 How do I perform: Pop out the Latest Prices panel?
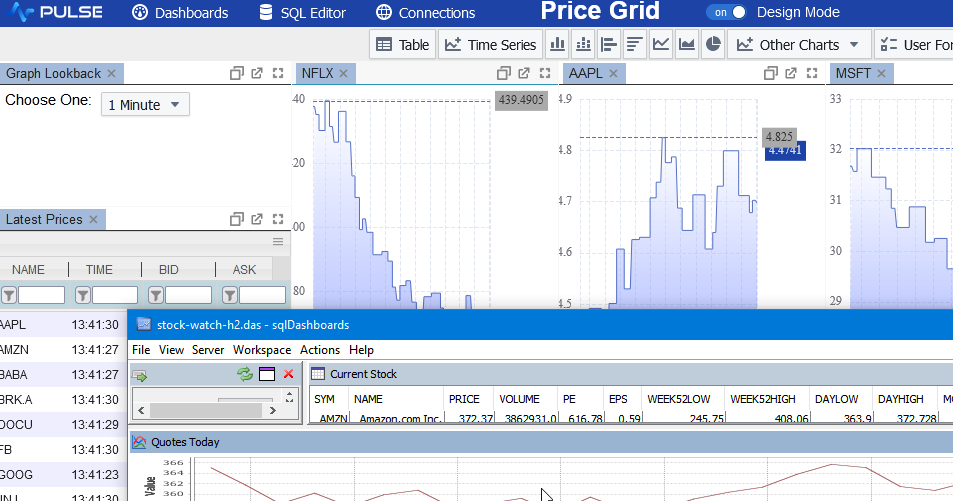pyautogui.click(x=257, y=219)
